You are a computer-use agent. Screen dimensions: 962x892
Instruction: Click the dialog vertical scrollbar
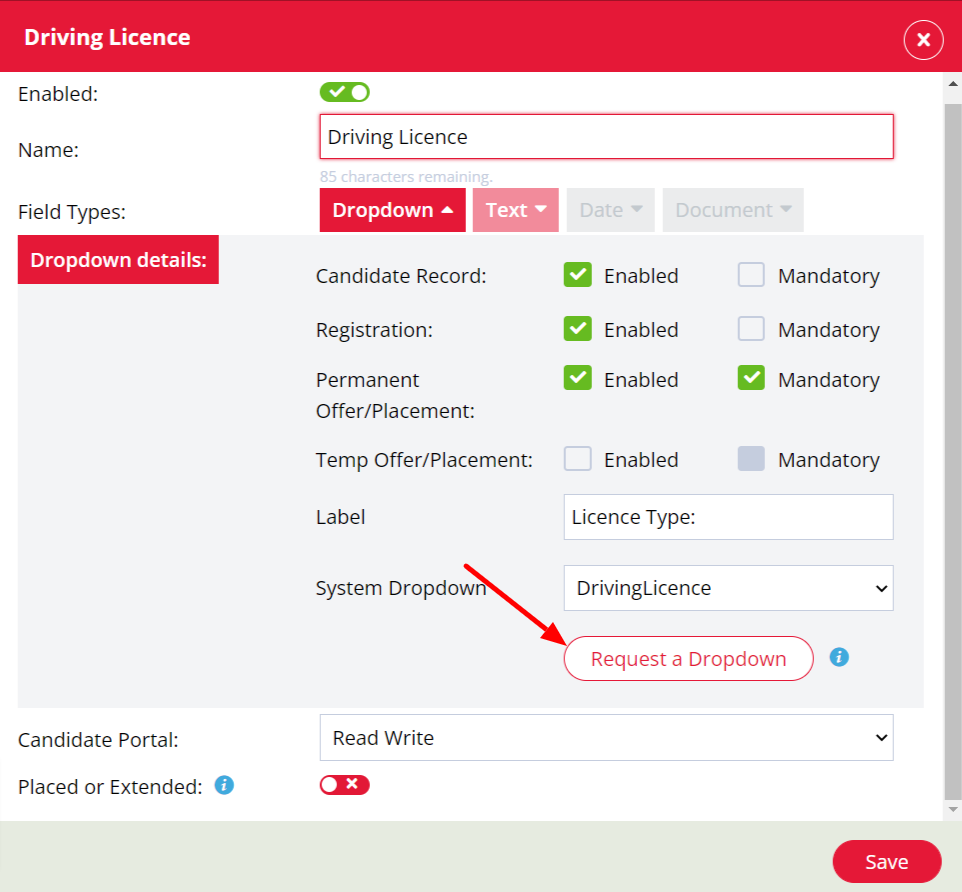coord(953,451)
